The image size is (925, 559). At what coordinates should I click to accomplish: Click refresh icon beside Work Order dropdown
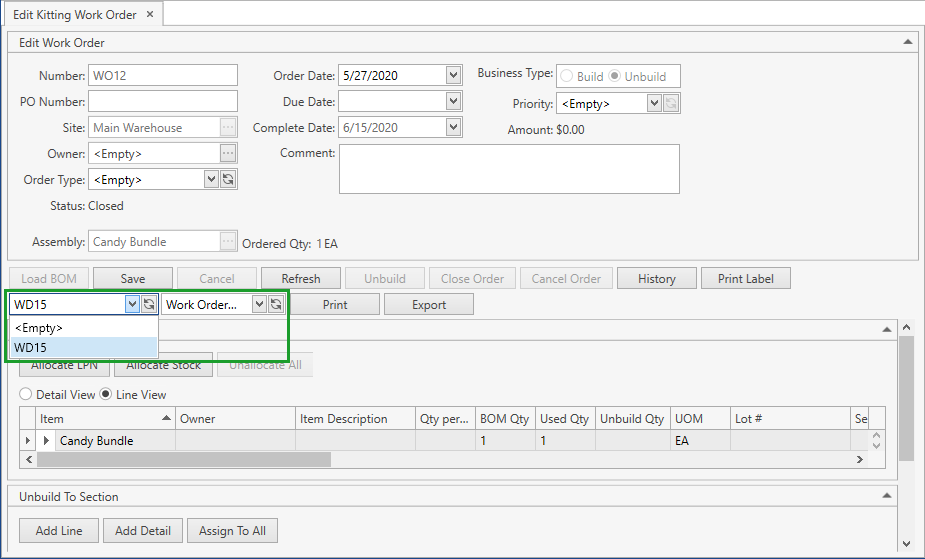click(276, 304)
